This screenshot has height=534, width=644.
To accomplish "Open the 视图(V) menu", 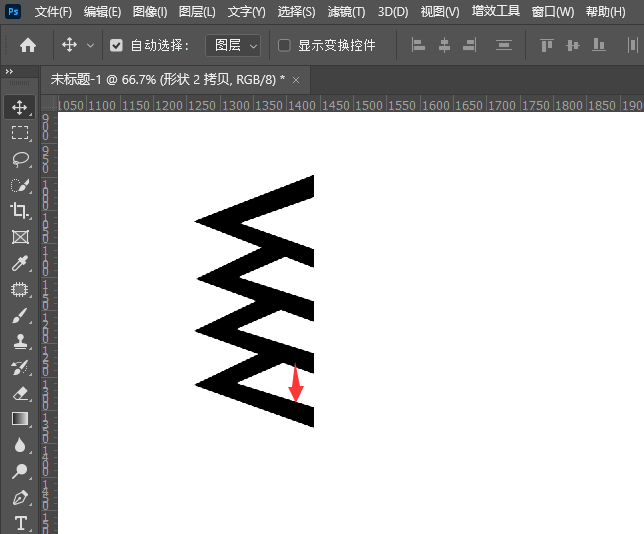I will (x=440, y=12).
